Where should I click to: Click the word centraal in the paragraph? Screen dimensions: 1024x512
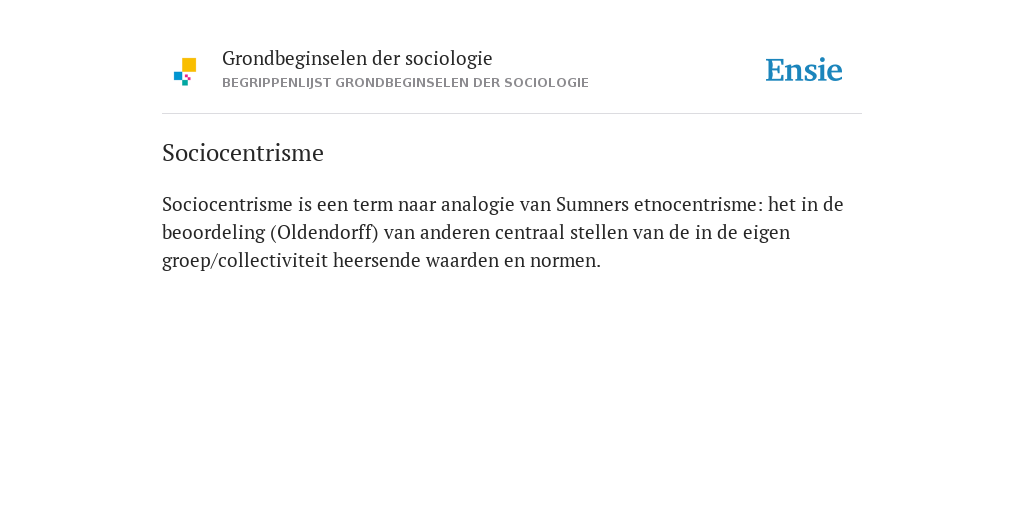[528, 232]
